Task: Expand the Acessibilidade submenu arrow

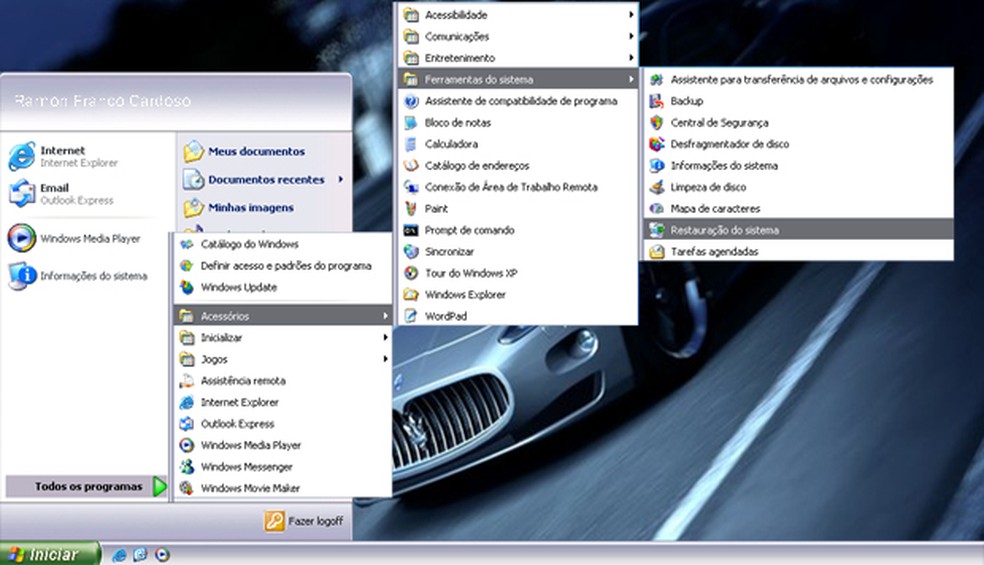Action: [x=631, y=14]
